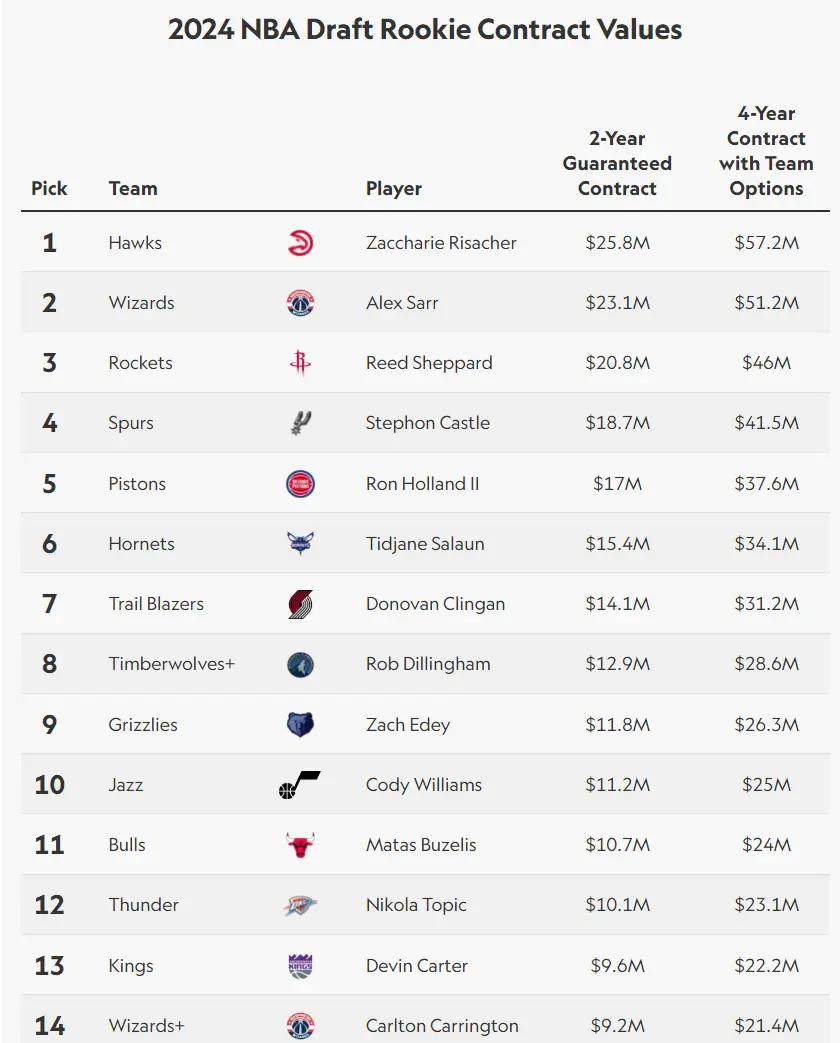This screenshot has width=840, height=1043.
Task: Select the Kings logo icon
Action: coord(300,966)
